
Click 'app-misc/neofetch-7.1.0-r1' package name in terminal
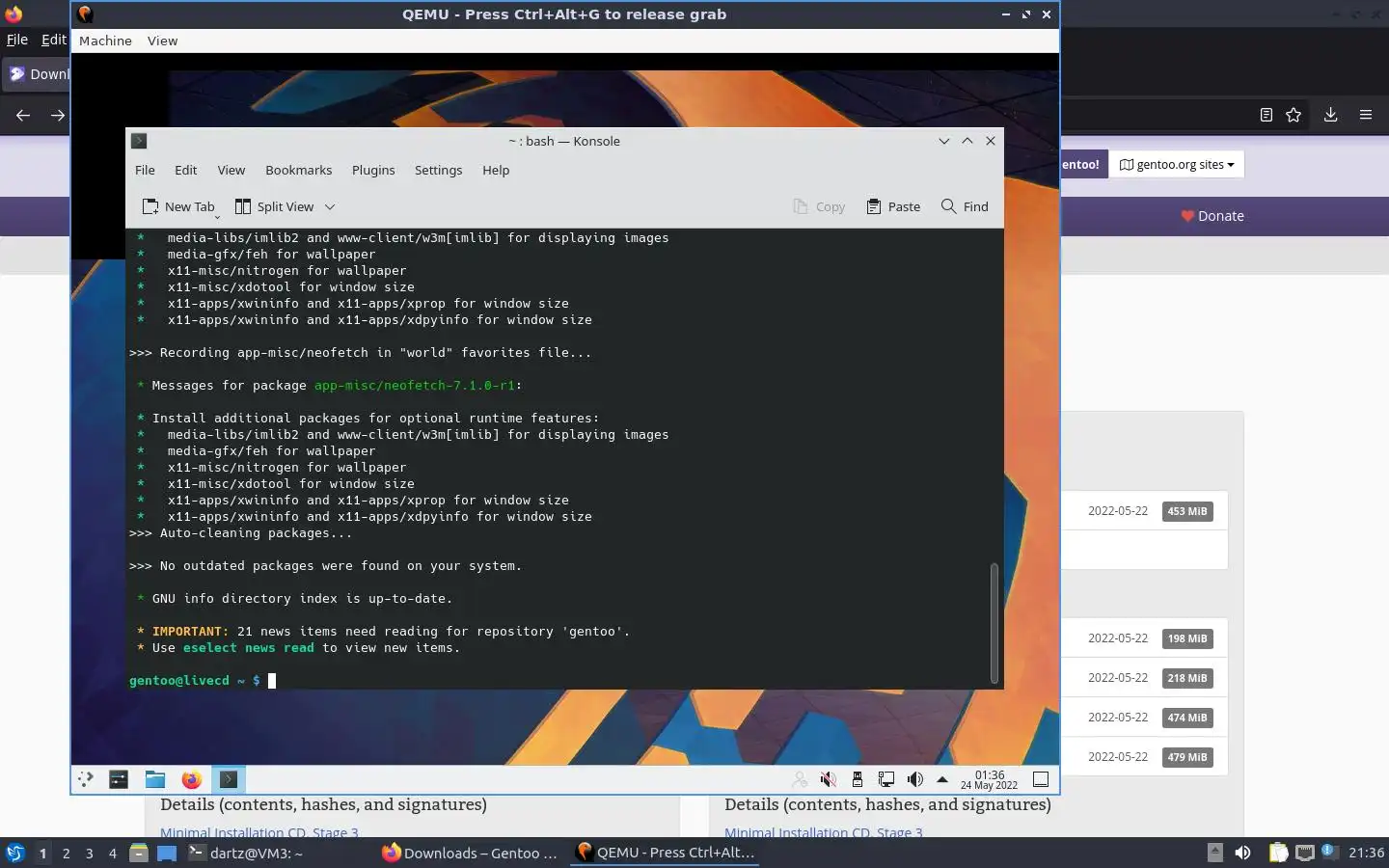(415, 386)
